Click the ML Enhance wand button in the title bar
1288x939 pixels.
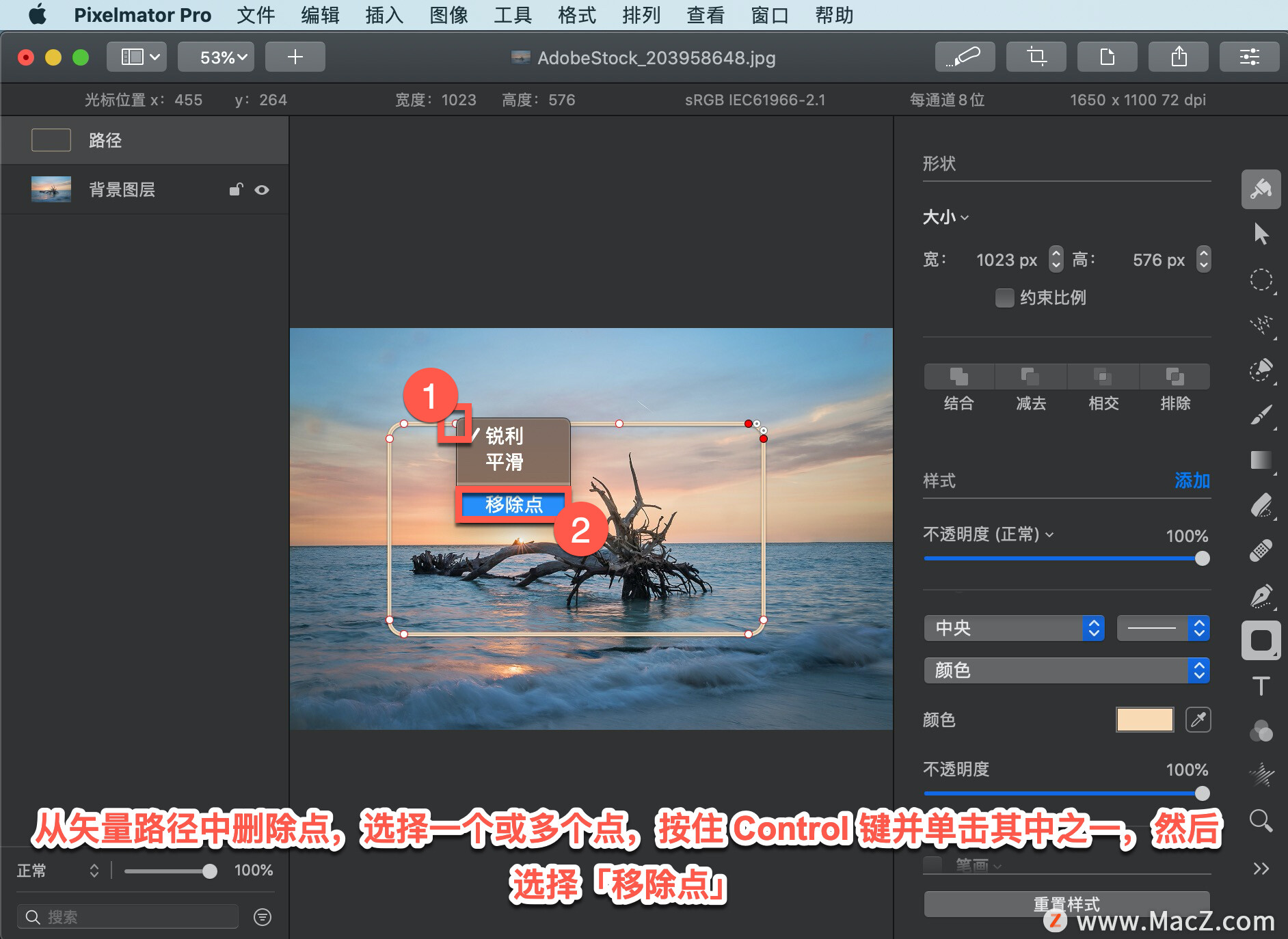click(965, 57)
